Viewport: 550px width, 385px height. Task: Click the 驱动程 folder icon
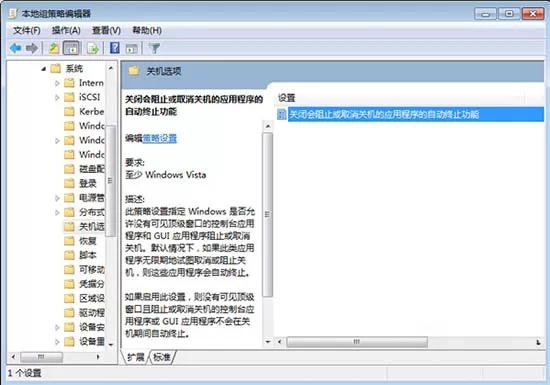69,313
